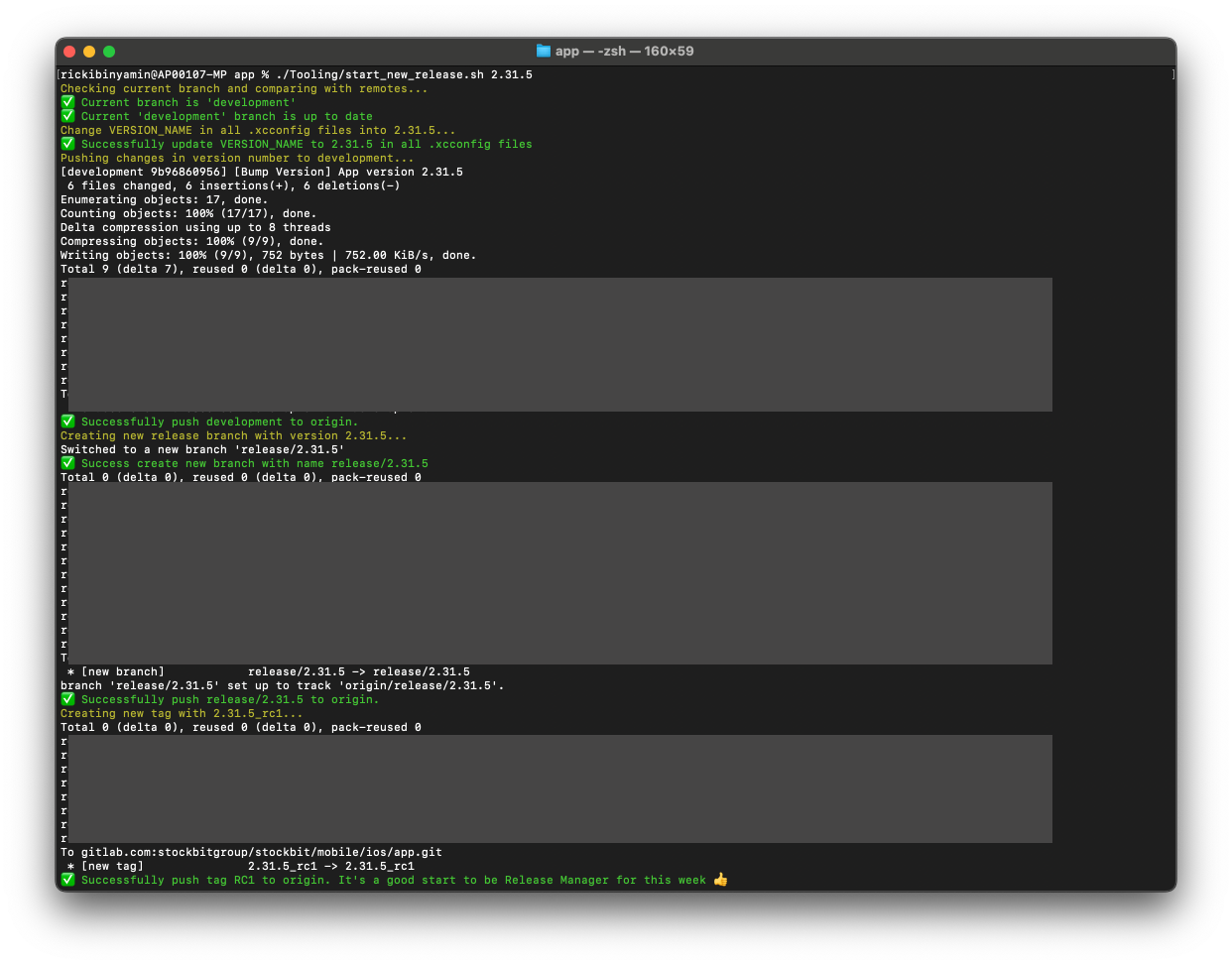Select the checkmark beside 'Successfully update VERSION_NAME'
This screenshot has height=965, width=1232.
[x=67, y=144]
